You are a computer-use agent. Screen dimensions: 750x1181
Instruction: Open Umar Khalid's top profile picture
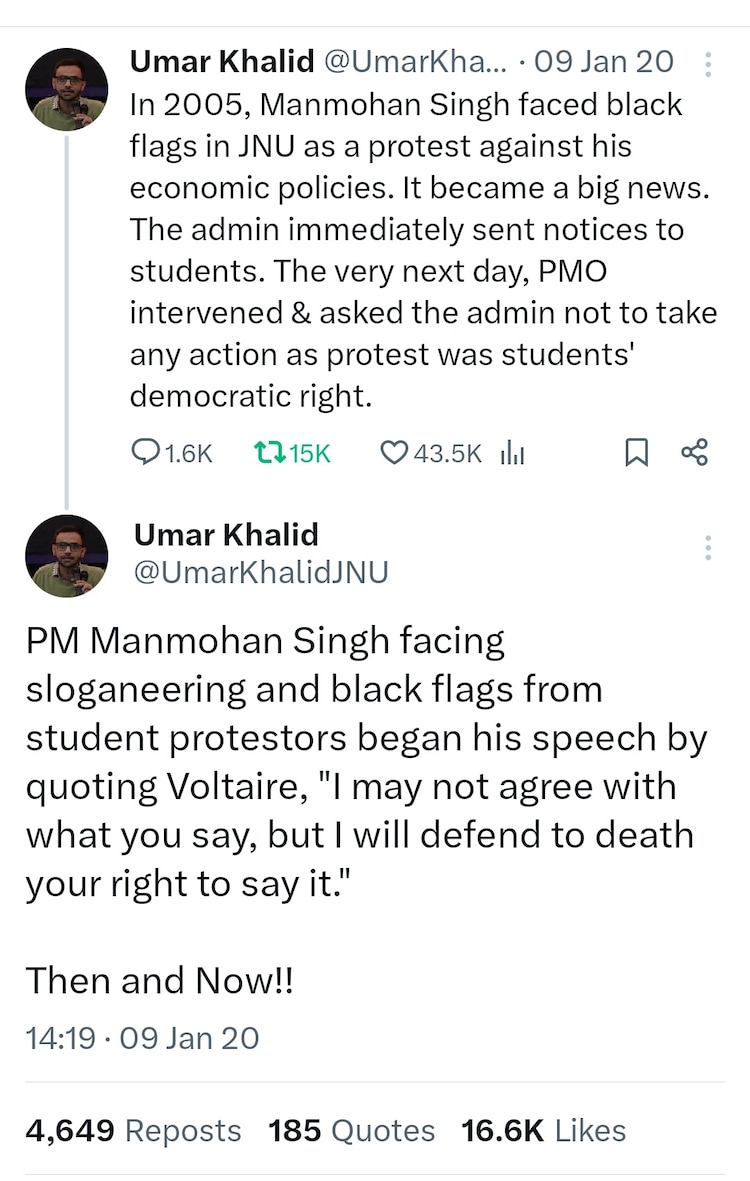tap(66, 89)
